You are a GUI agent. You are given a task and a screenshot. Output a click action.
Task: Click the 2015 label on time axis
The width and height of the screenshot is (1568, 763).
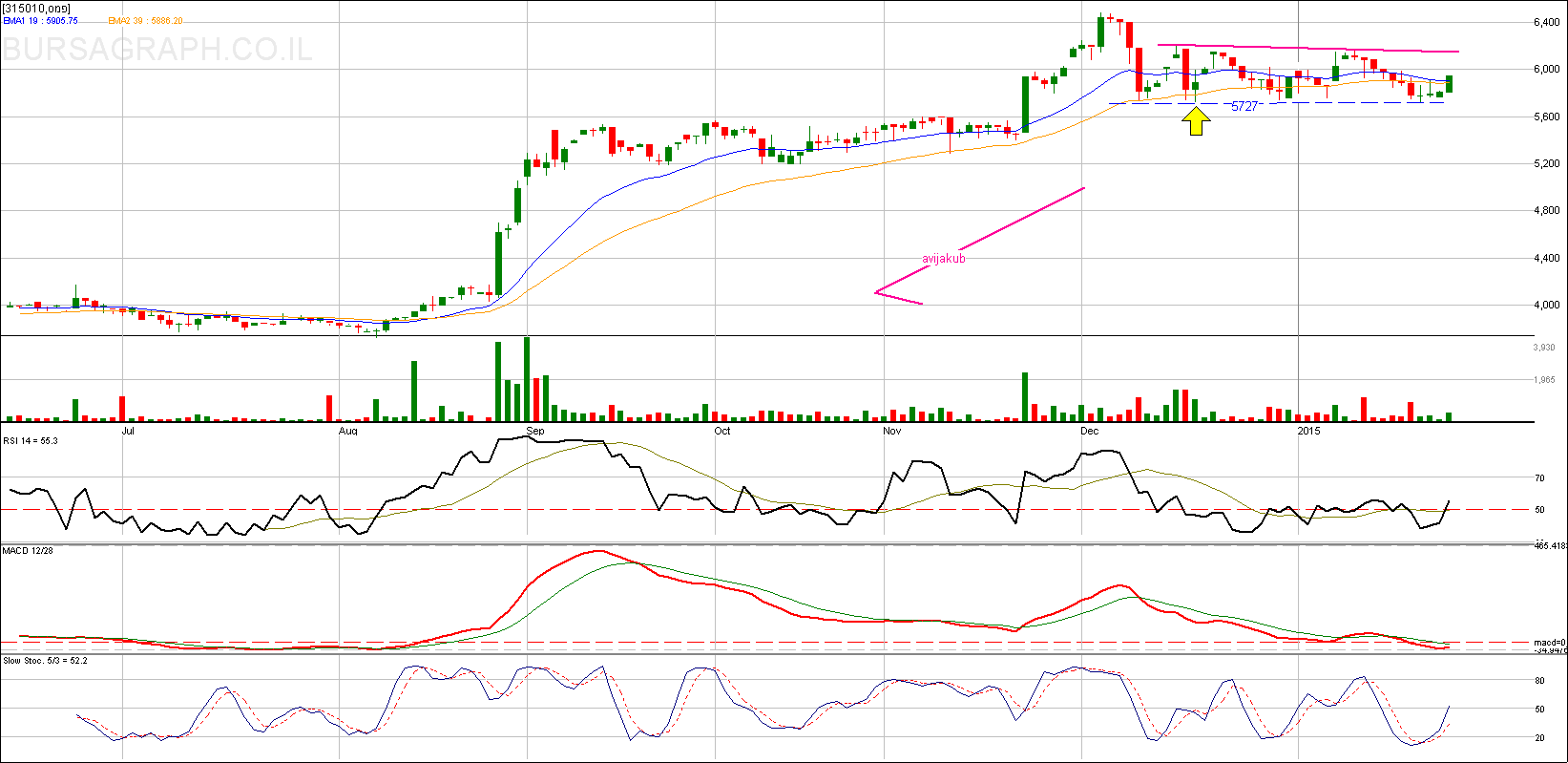tap(1309, 432)
